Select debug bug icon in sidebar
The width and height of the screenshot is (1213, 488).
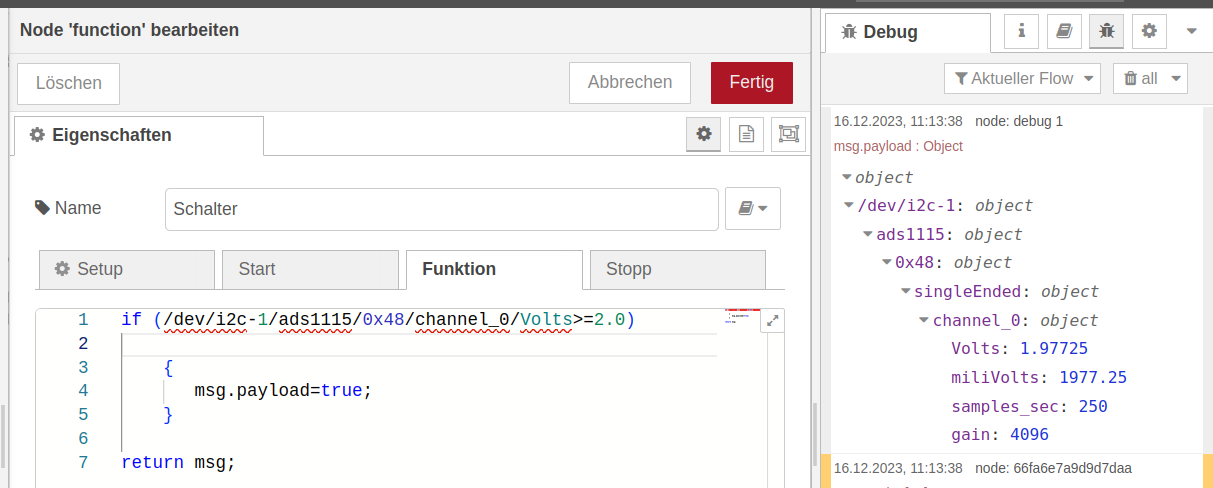1106,31
